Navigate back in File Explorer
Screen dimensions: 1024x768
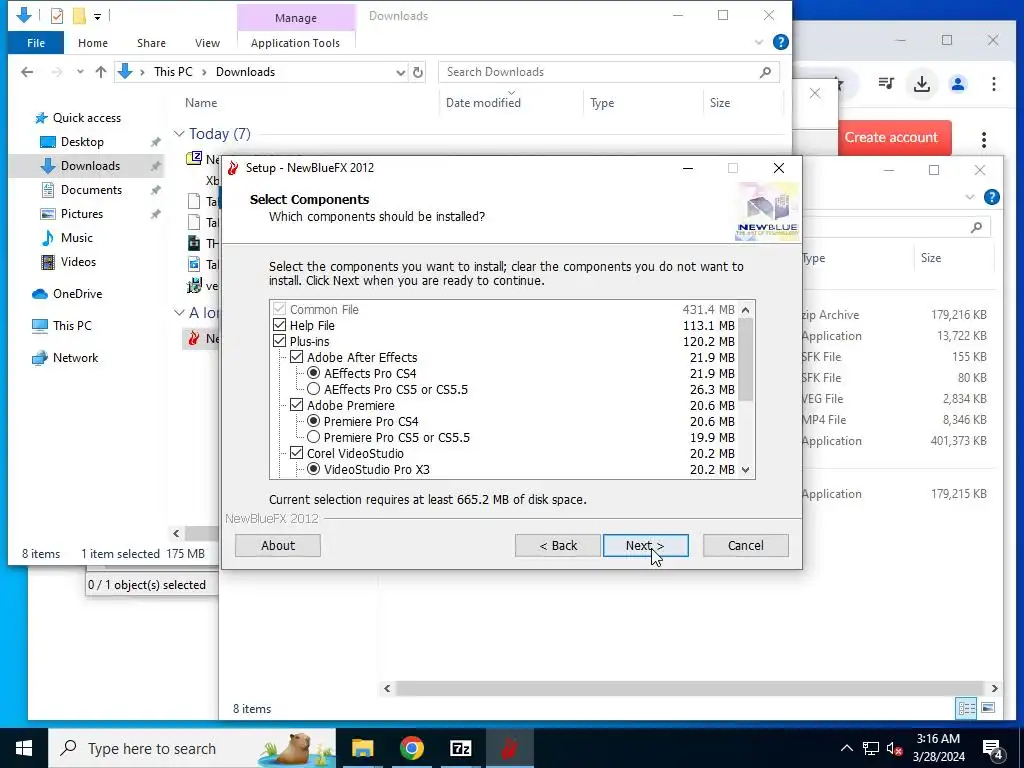27,72
